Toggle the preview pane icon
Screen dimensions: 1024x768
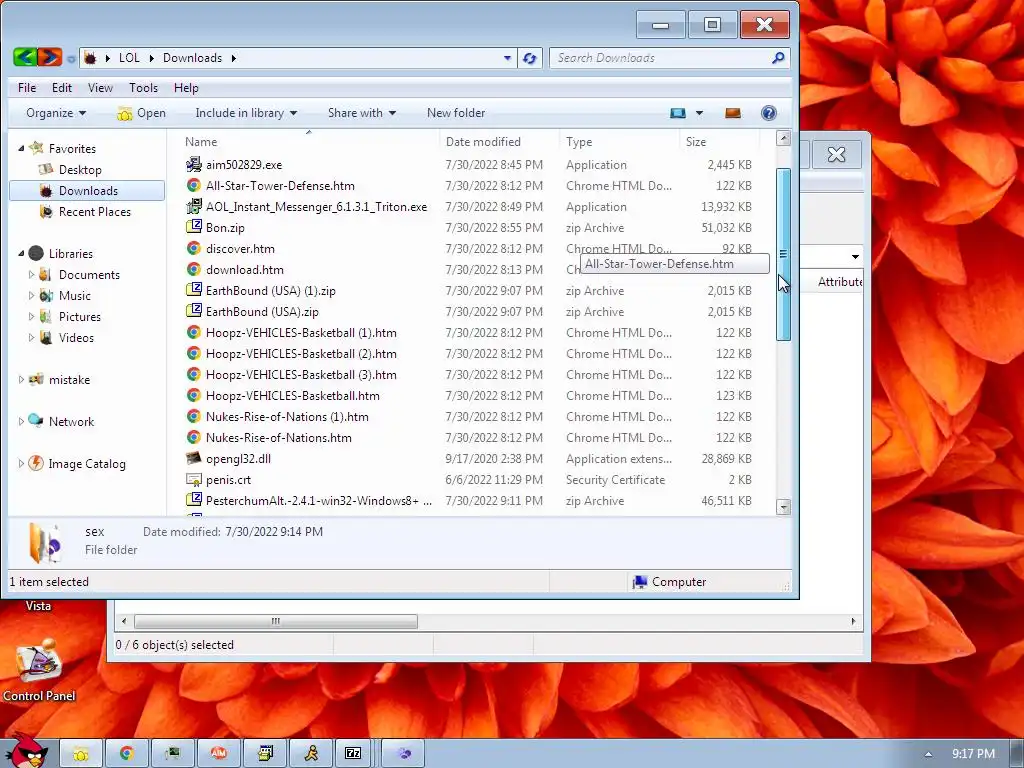point(733,113)
